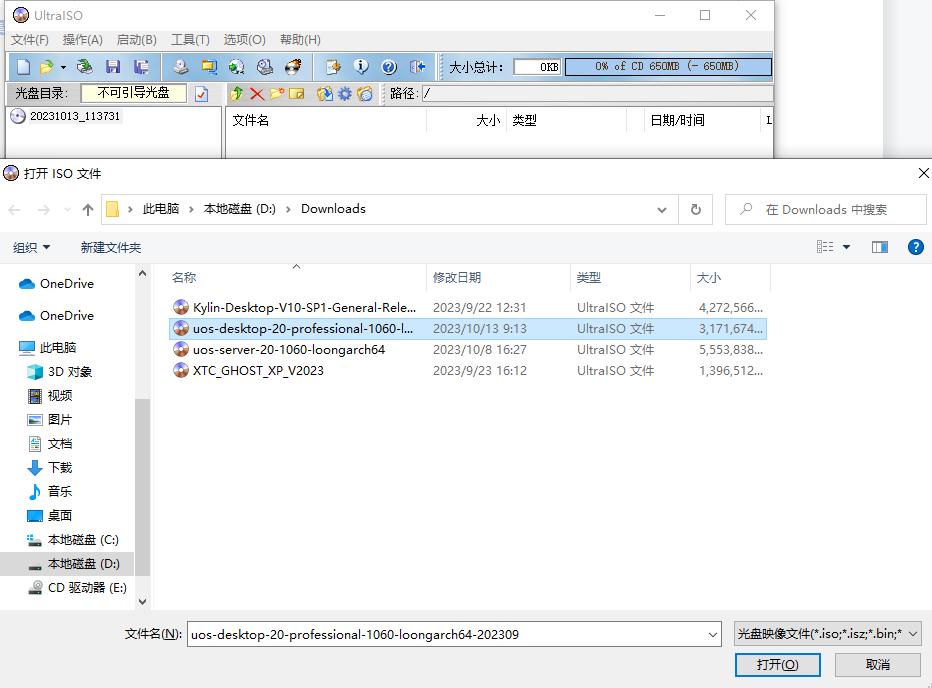Click the blue gear Properties icon
The width and height of the screenshot is (932, 688).
coord(345,93)
